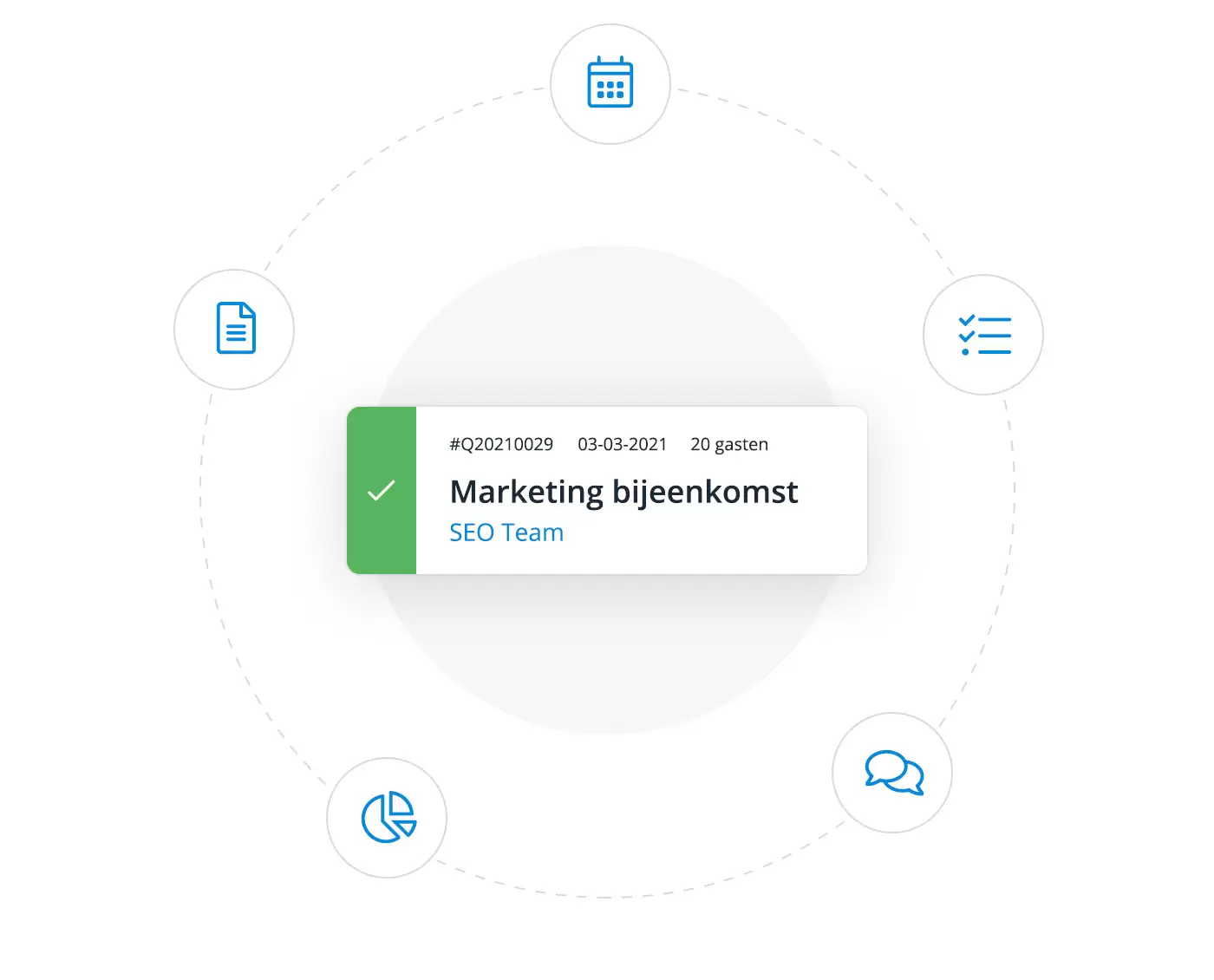
Task: Click the checklist icon on the right
Action: (983, 334)
